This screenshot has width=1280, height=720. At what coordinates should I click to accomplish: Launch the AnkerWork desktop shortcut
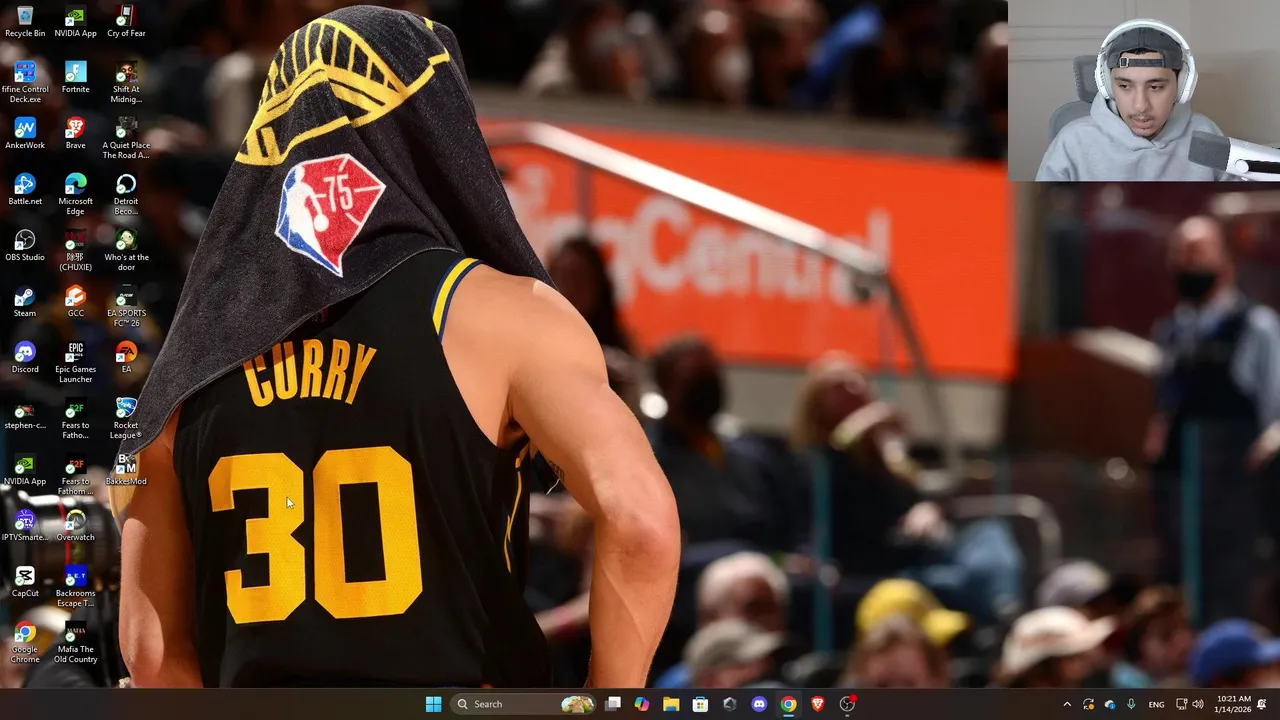click(25, 134)
